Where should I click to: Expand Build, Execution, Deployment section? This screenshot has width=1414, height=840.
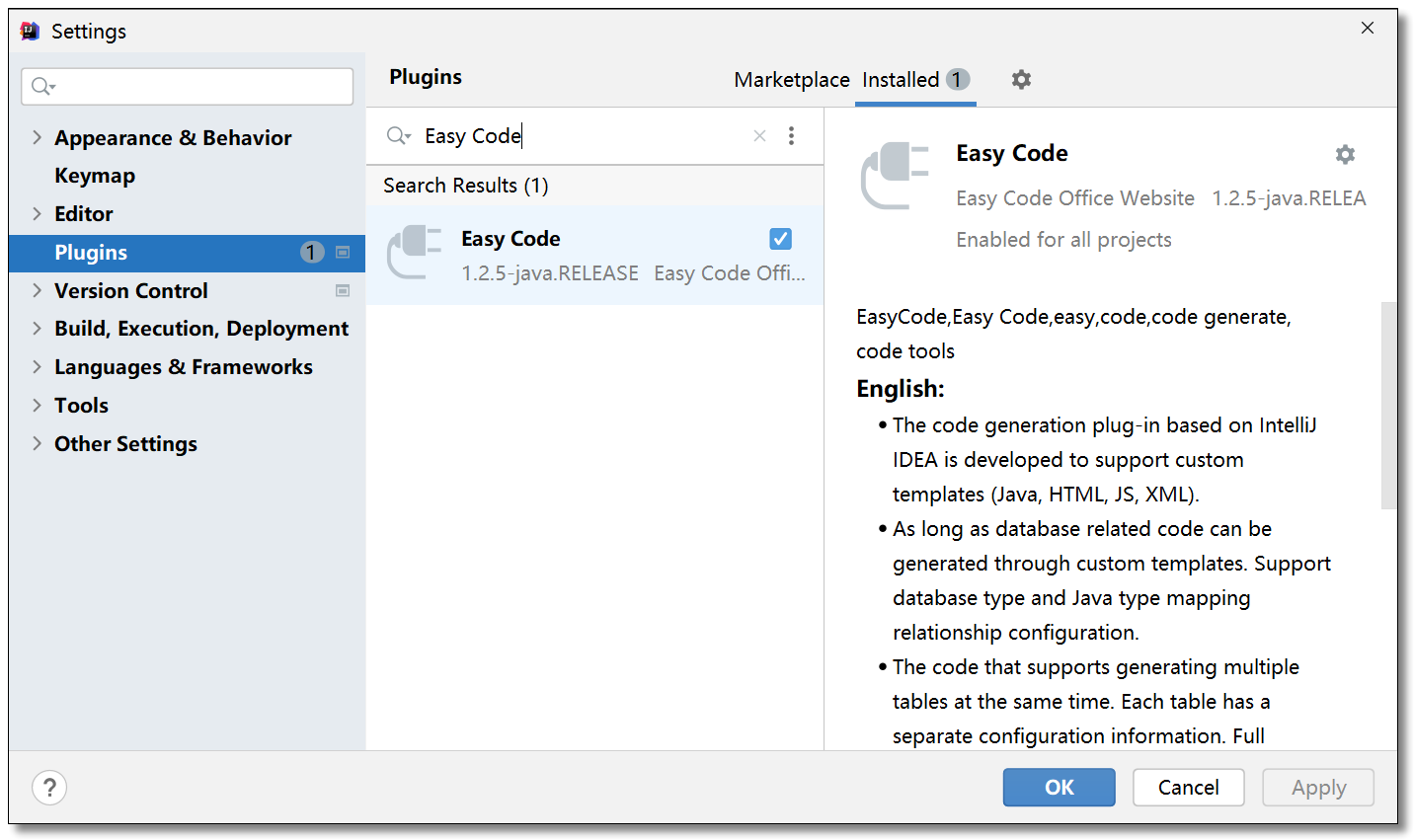(x=37, y=328)
